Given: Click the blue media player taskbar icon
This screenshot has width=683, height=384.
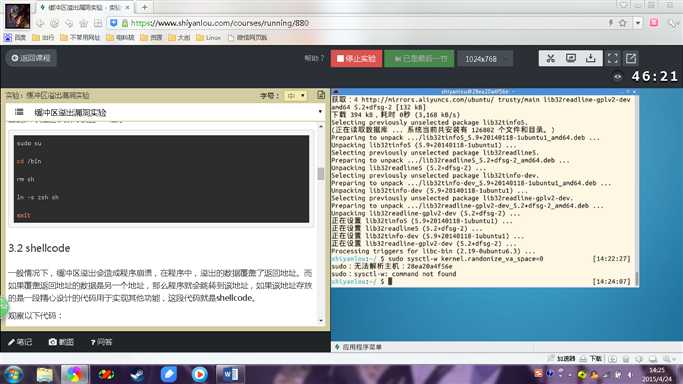Looking at the screenshot, I should [x=199, y=375].
